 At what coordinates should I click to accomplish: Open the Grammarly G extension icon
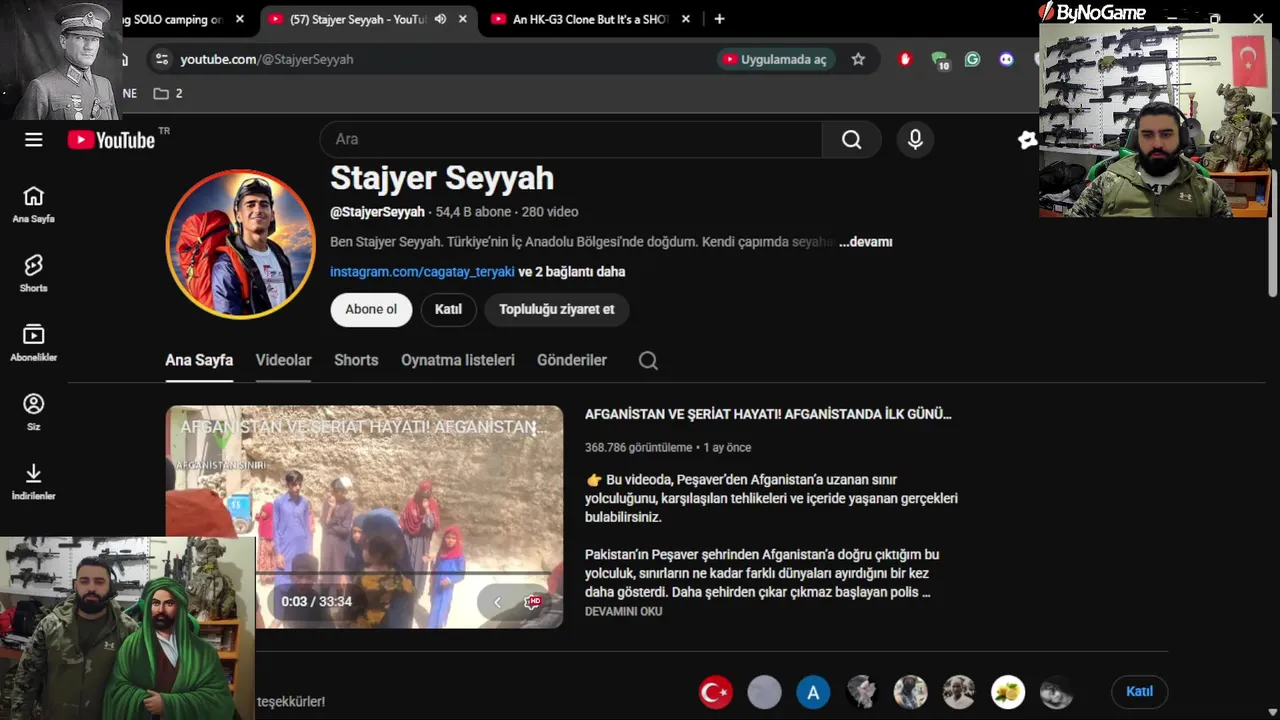(972, 59)
